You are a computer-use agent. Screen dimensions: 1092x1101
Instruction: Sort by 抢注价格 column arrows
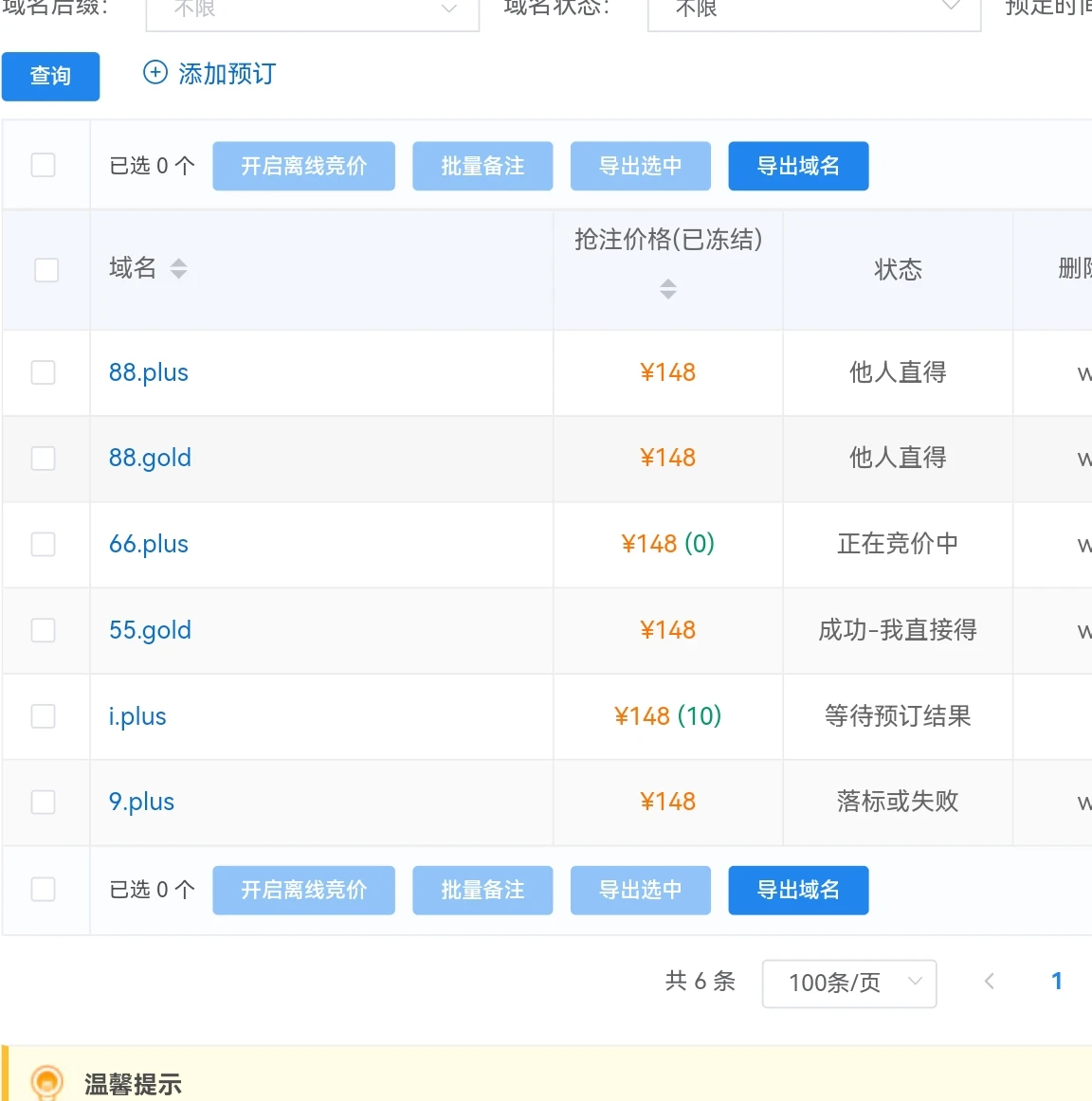668,289
